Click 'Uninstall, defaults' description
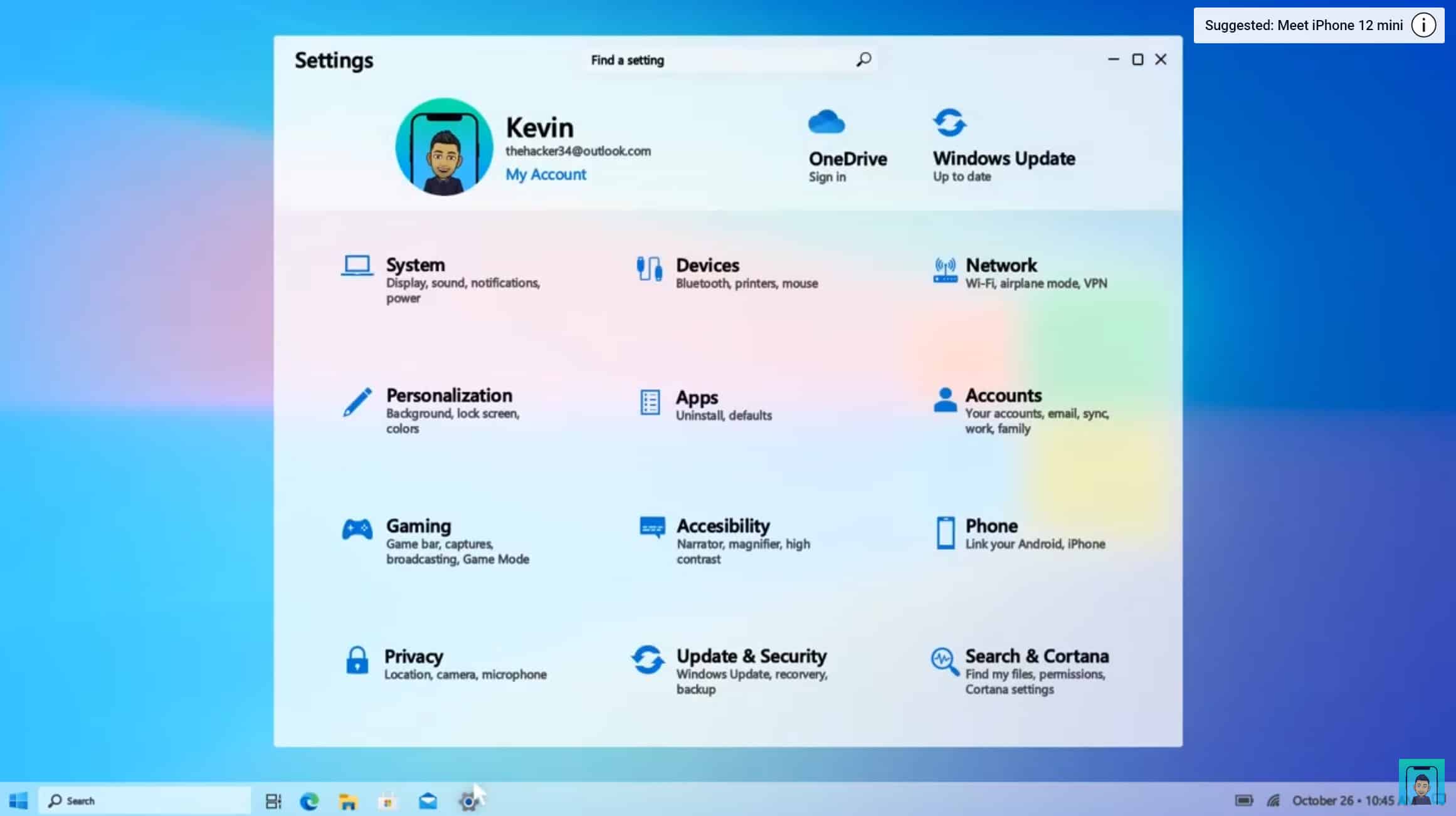Image resolution: width=1456 pixels, height=816 pixels. [x=724, y=416]
